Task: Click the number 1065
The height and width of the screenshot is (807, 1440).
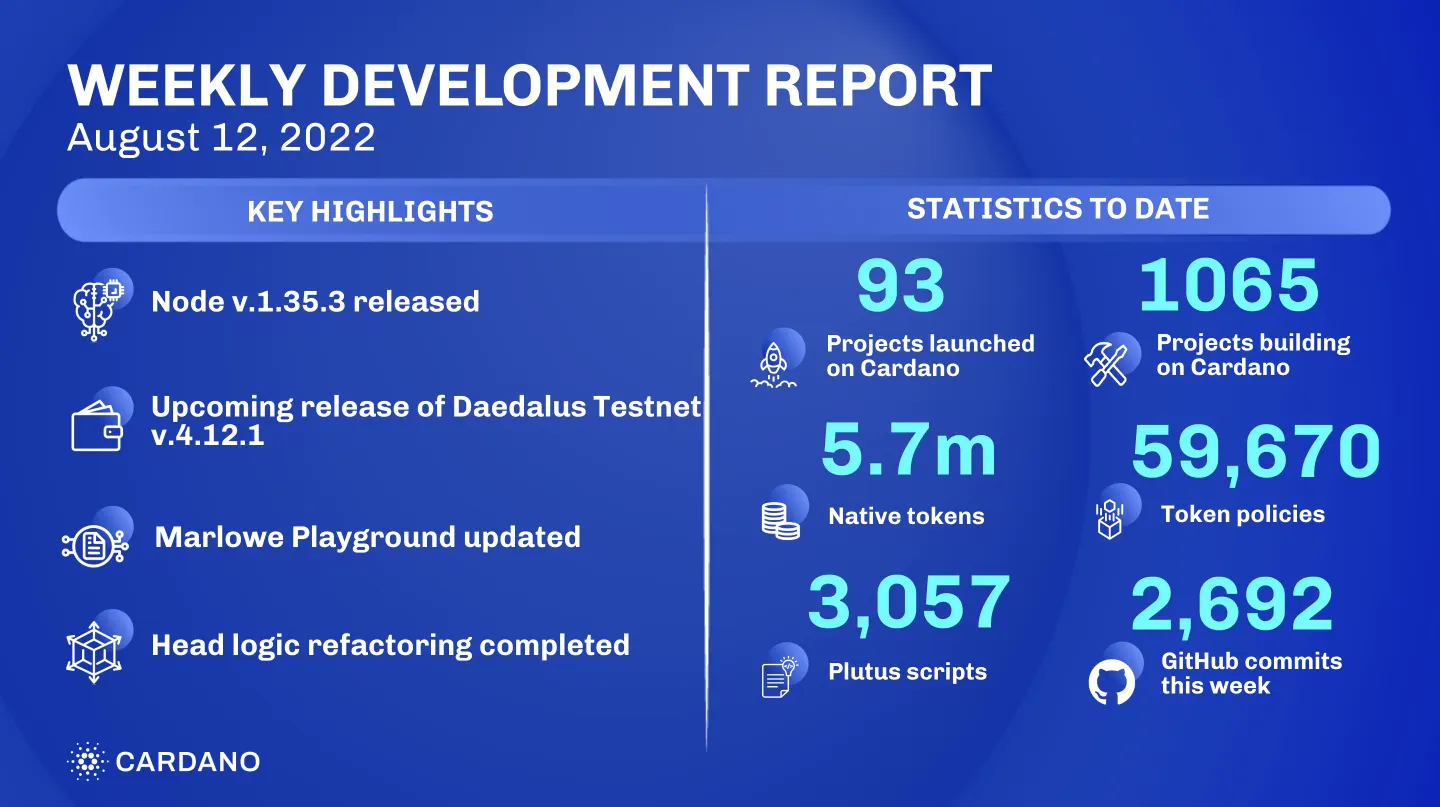Action: 1229,285
